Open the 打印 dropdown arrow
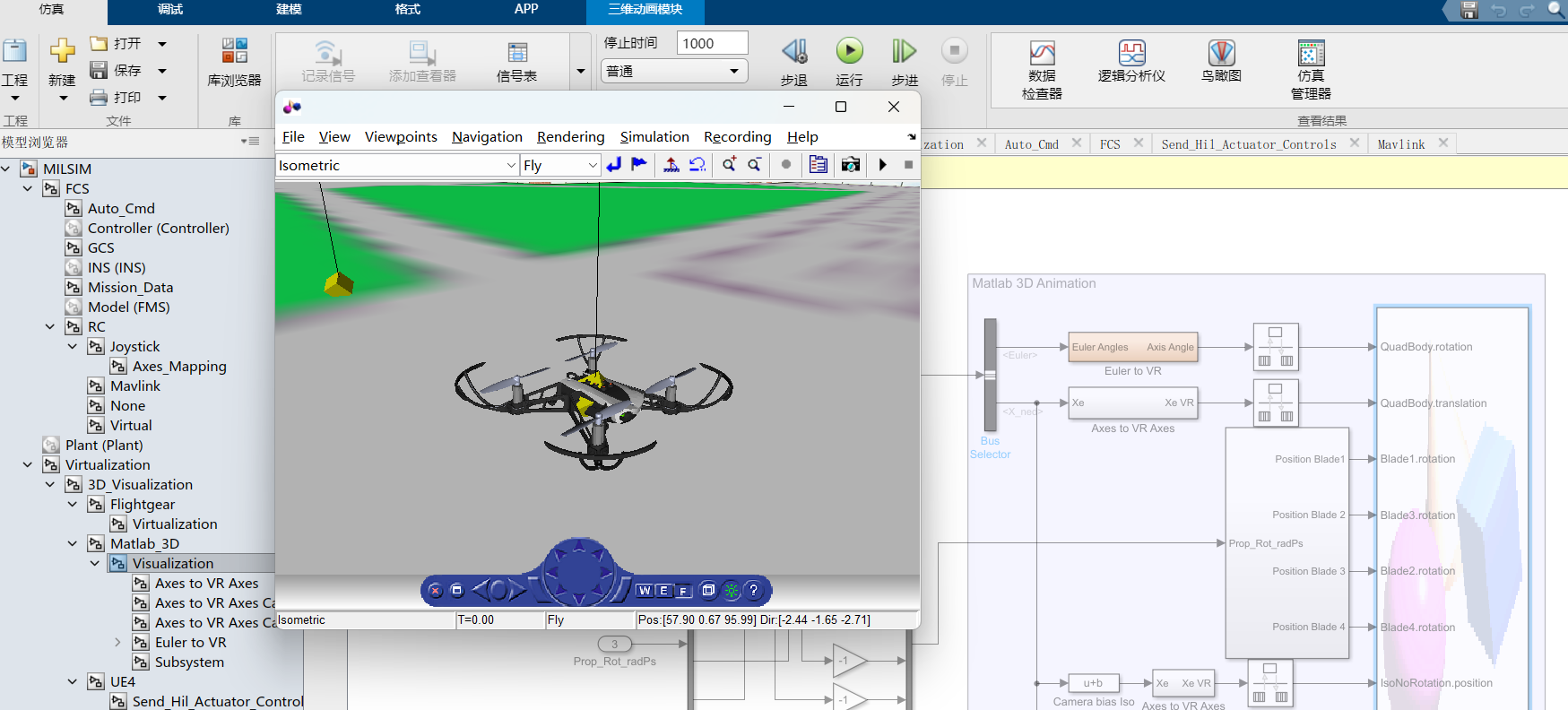Image resolution: width=1568 pixels, height=710 pixels. pyautogui.click(x=162, y=97)
